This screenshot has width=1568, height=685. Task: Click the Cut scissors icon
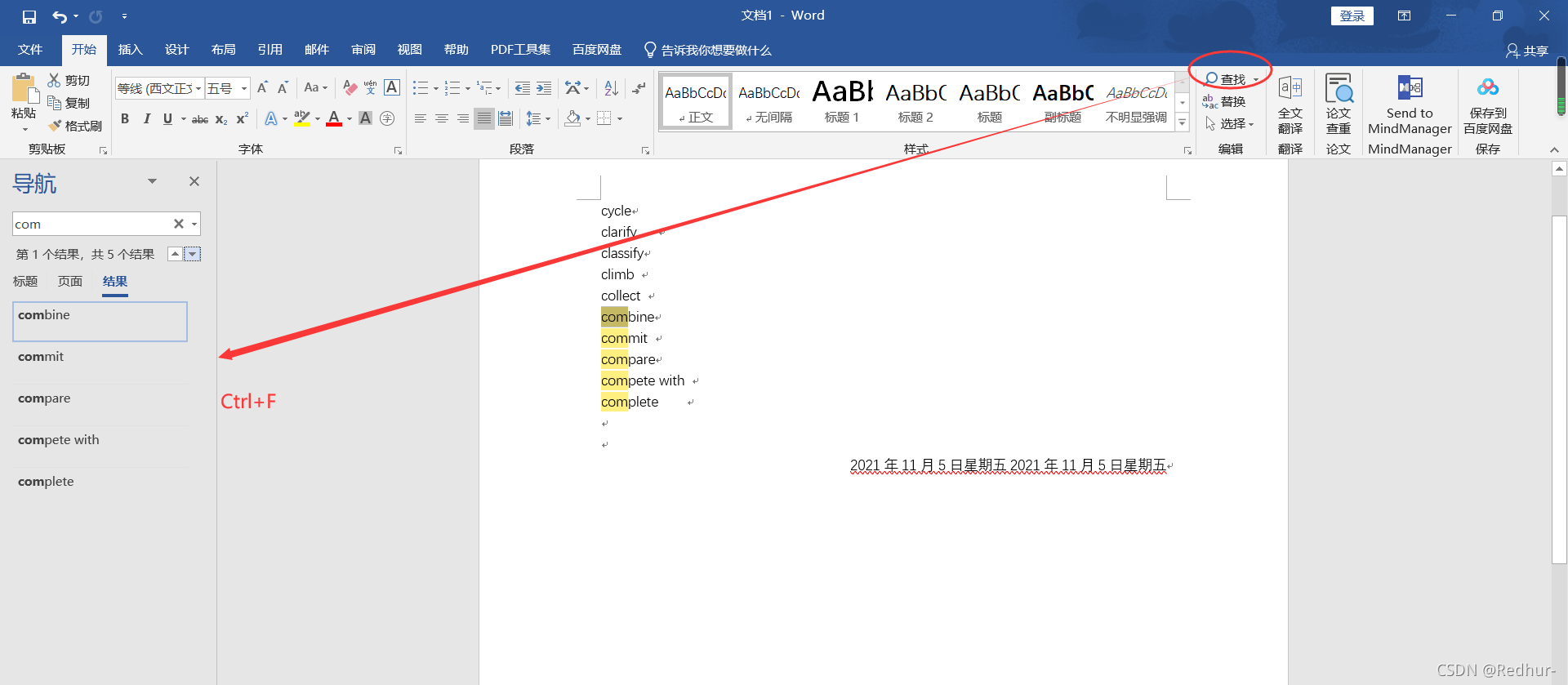[x=55, y=80]
